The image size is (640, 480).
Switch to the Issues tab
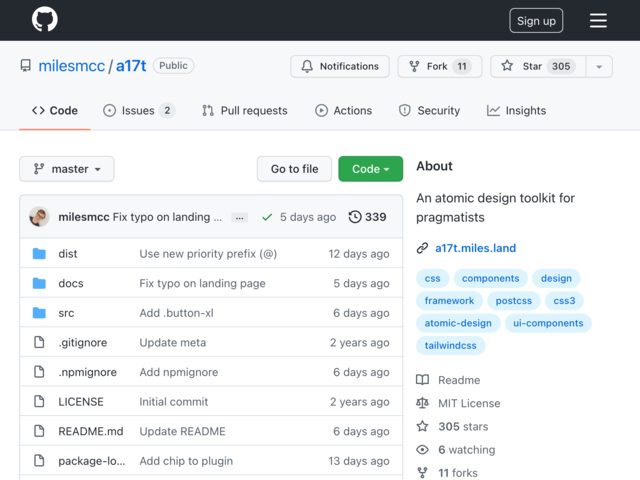[x=139, y=111]
